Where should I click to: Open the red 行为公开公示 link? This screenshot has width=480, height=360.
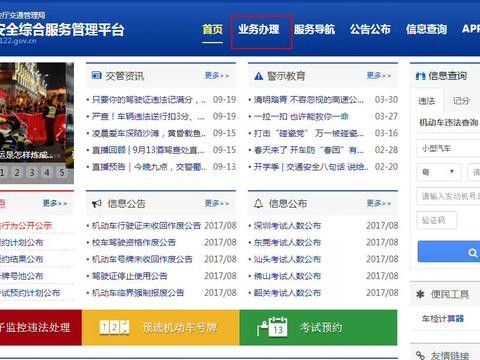pos(26,226)
